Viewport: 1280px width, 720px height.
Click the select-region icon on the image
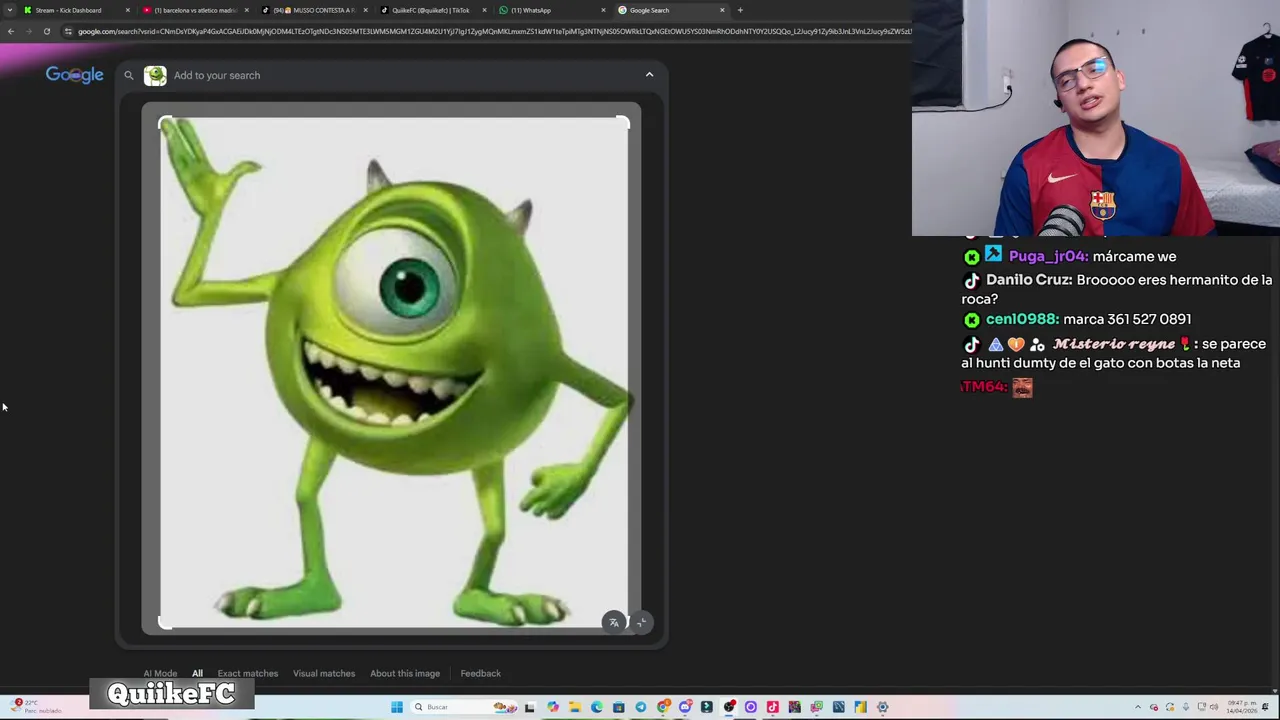[641, 622]
